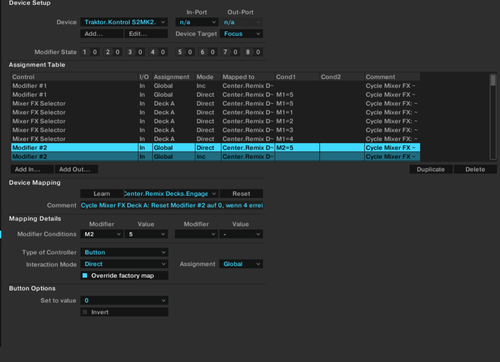The width and height of the screenshot is (500, 362).
Task: Click Modifier State 8 value box
Action: coord(258,52)
